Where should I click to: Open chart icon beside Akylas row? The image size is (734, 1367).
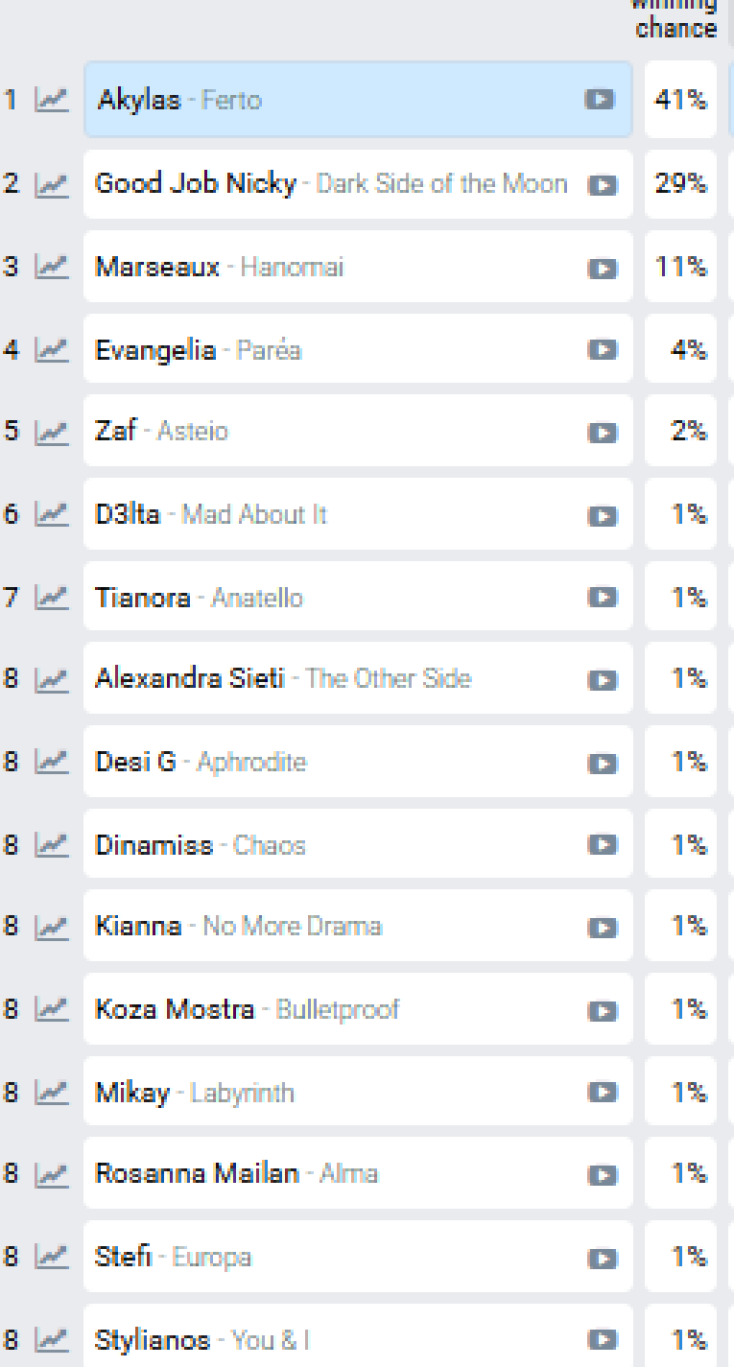click(51, 99)
